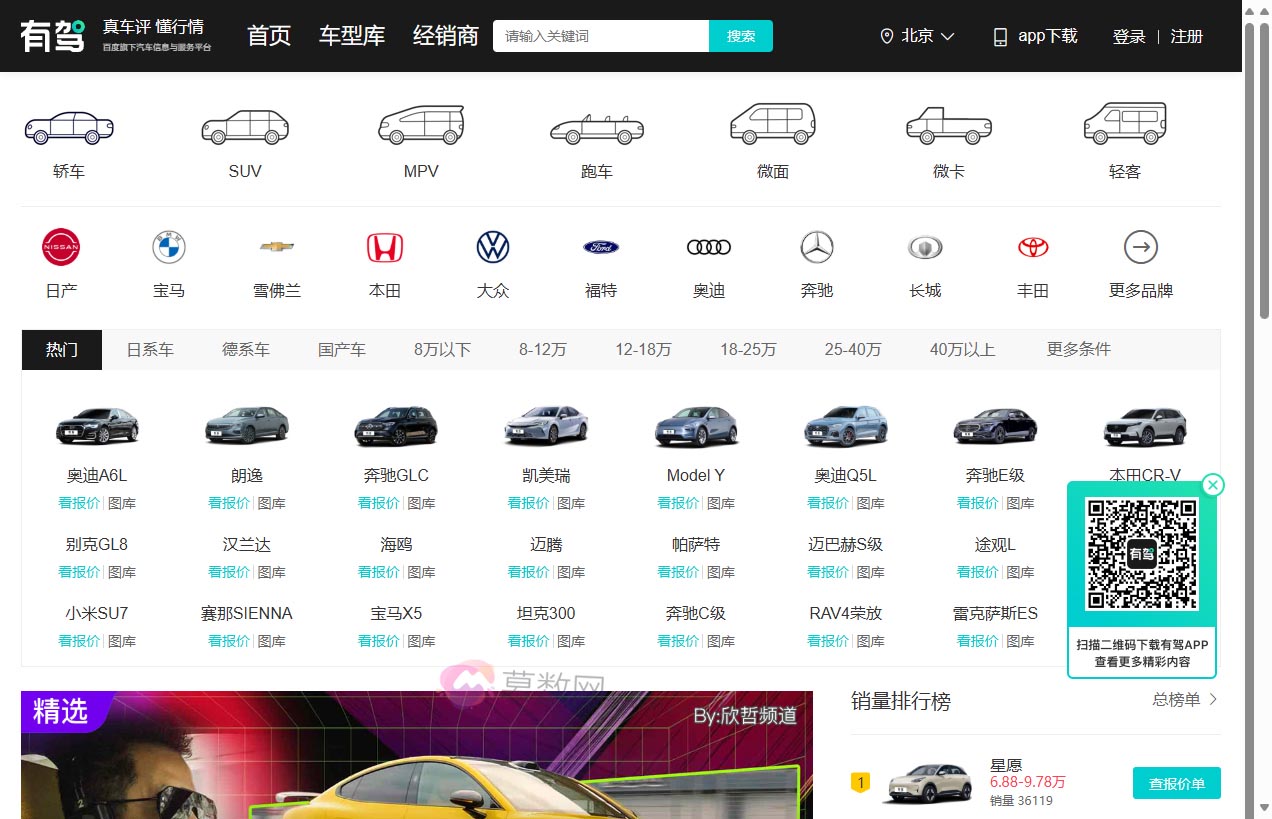The image size is (1272, 819).
Task: Click the keyword search input field
Action: (x=601, y=36)
